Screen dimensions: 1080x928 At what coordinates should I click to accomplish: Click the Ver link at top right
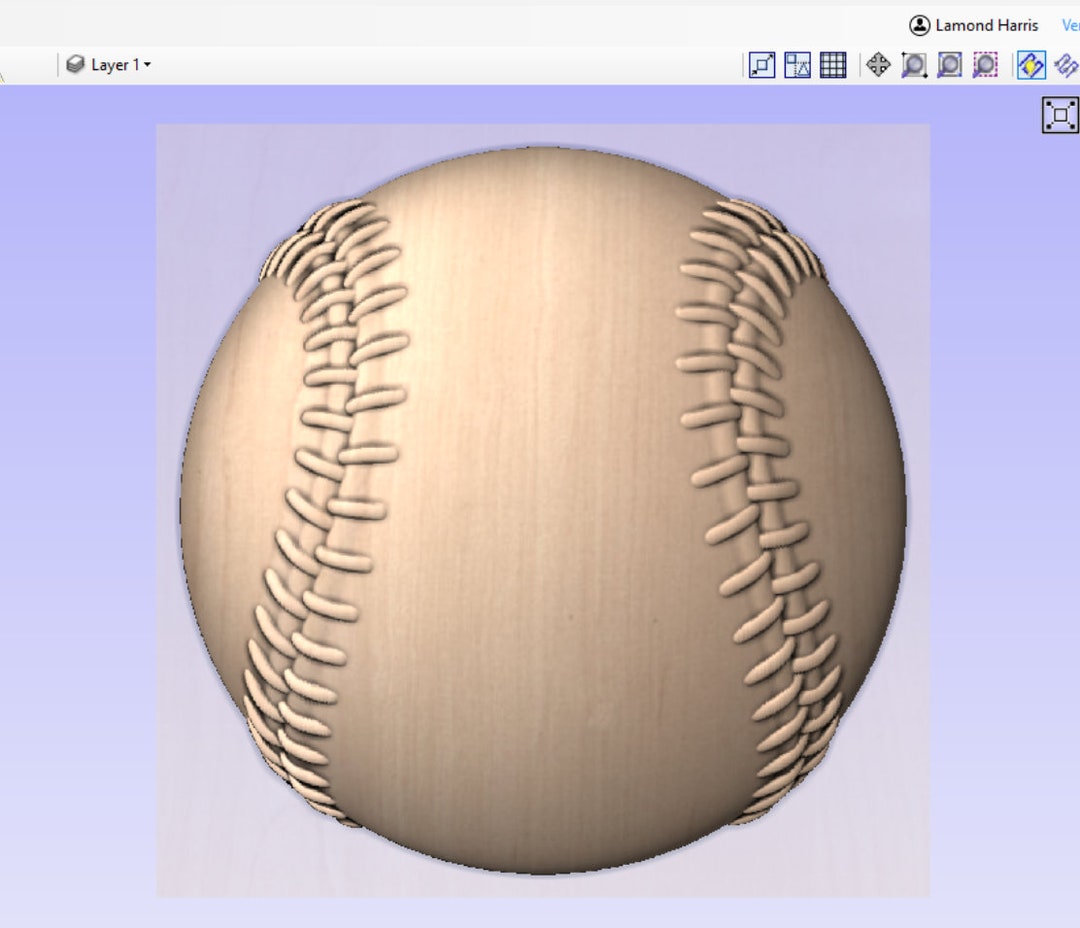click(1069, 25)
